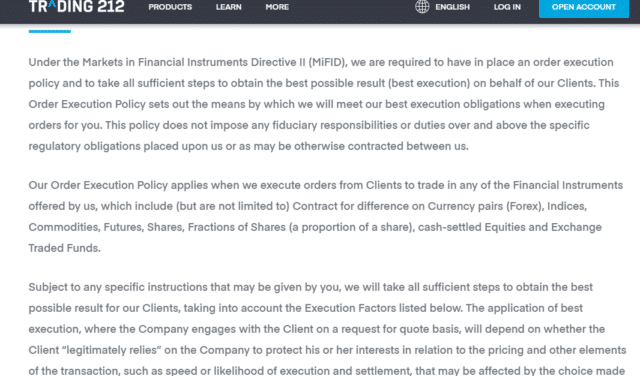Click the paragraph starting 'Subject to any'
Screen dimensions: 640x376
coord(327,329)
